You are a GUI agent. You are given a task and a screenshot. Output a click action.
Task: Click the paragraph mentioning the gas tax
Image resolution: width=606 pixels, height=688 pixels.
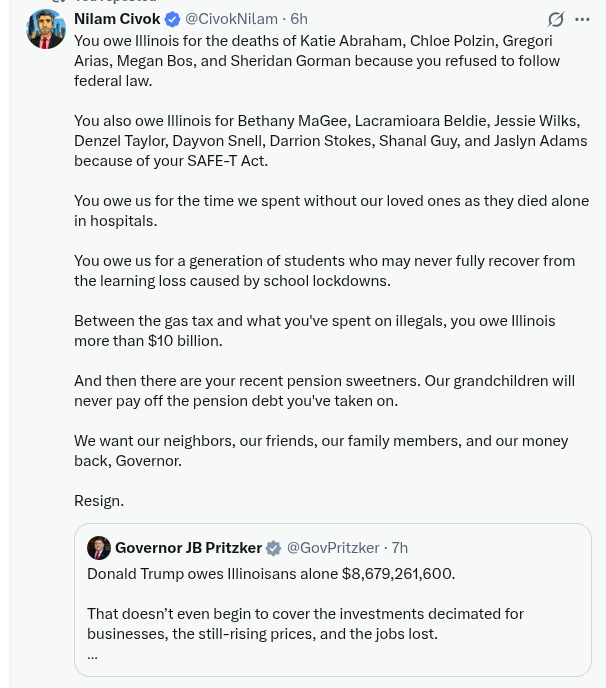(314, 330)
